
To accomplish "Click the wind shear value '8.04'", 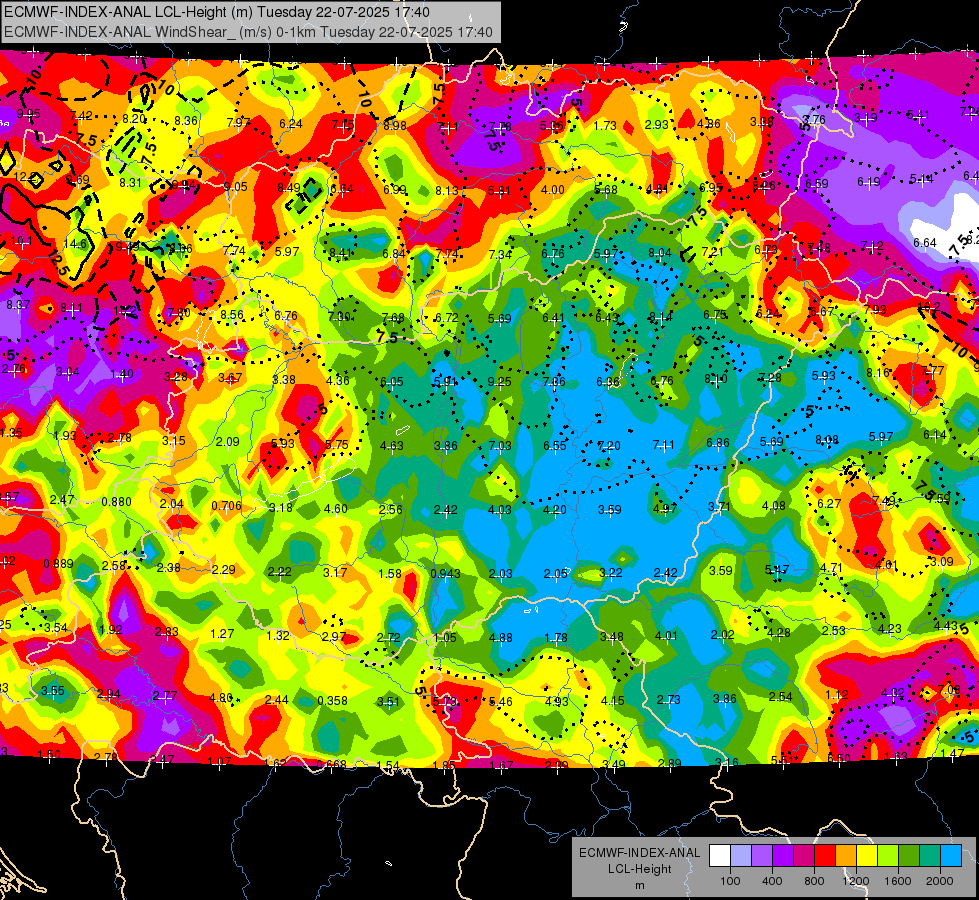I will point(660,252).
